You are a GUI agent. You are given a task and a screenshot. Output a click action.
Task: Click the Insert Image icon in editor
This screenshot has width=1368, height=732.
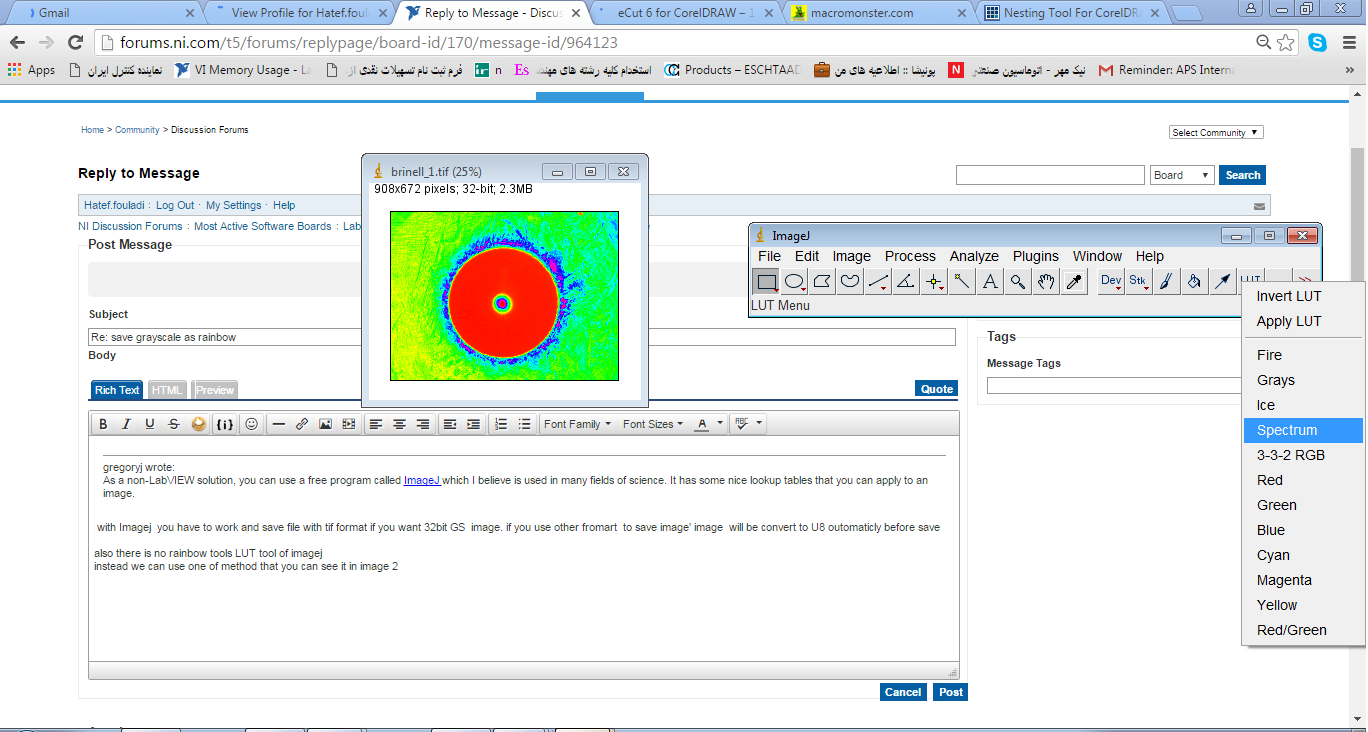[x=325, y=424]
